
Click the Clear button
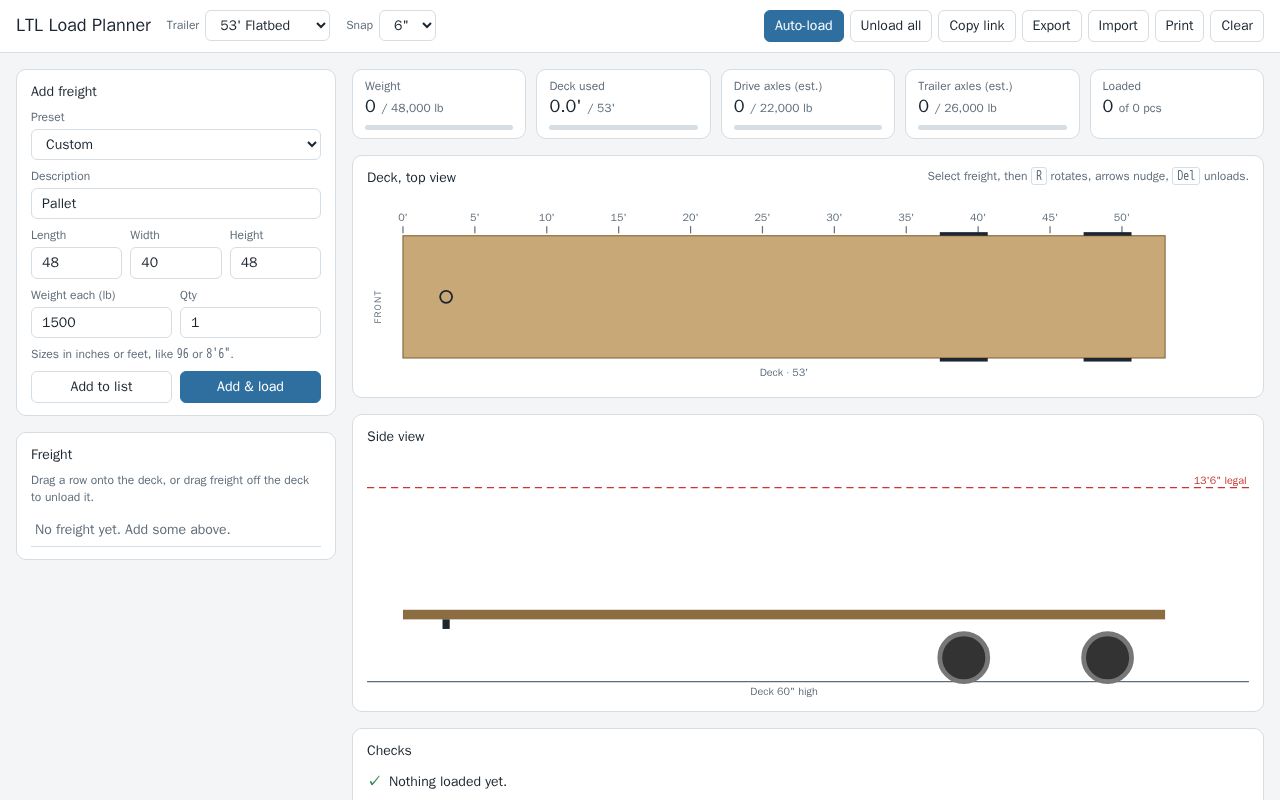click(1237, 26)
